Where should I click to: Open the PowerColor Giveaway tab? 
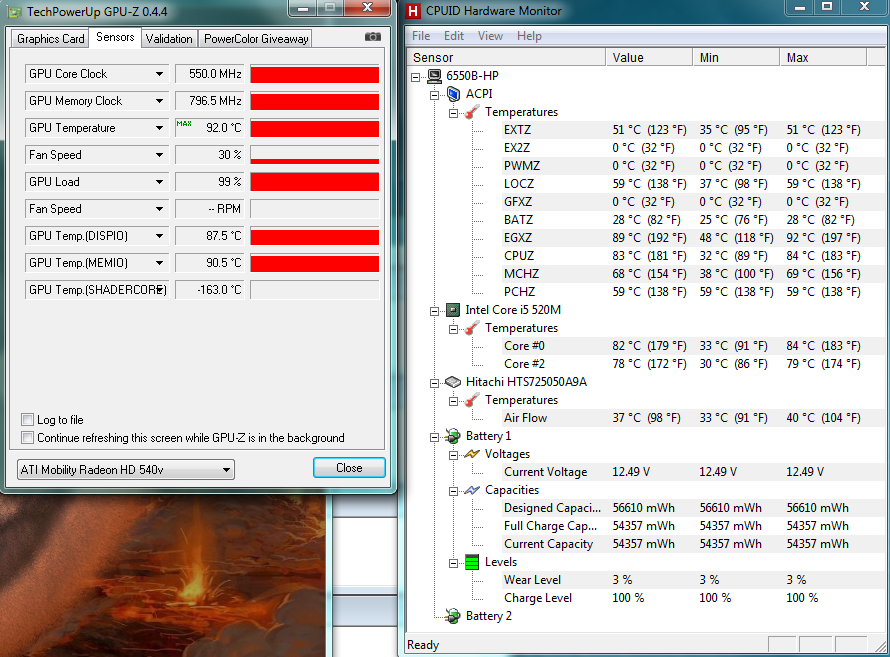pos(256,39)
